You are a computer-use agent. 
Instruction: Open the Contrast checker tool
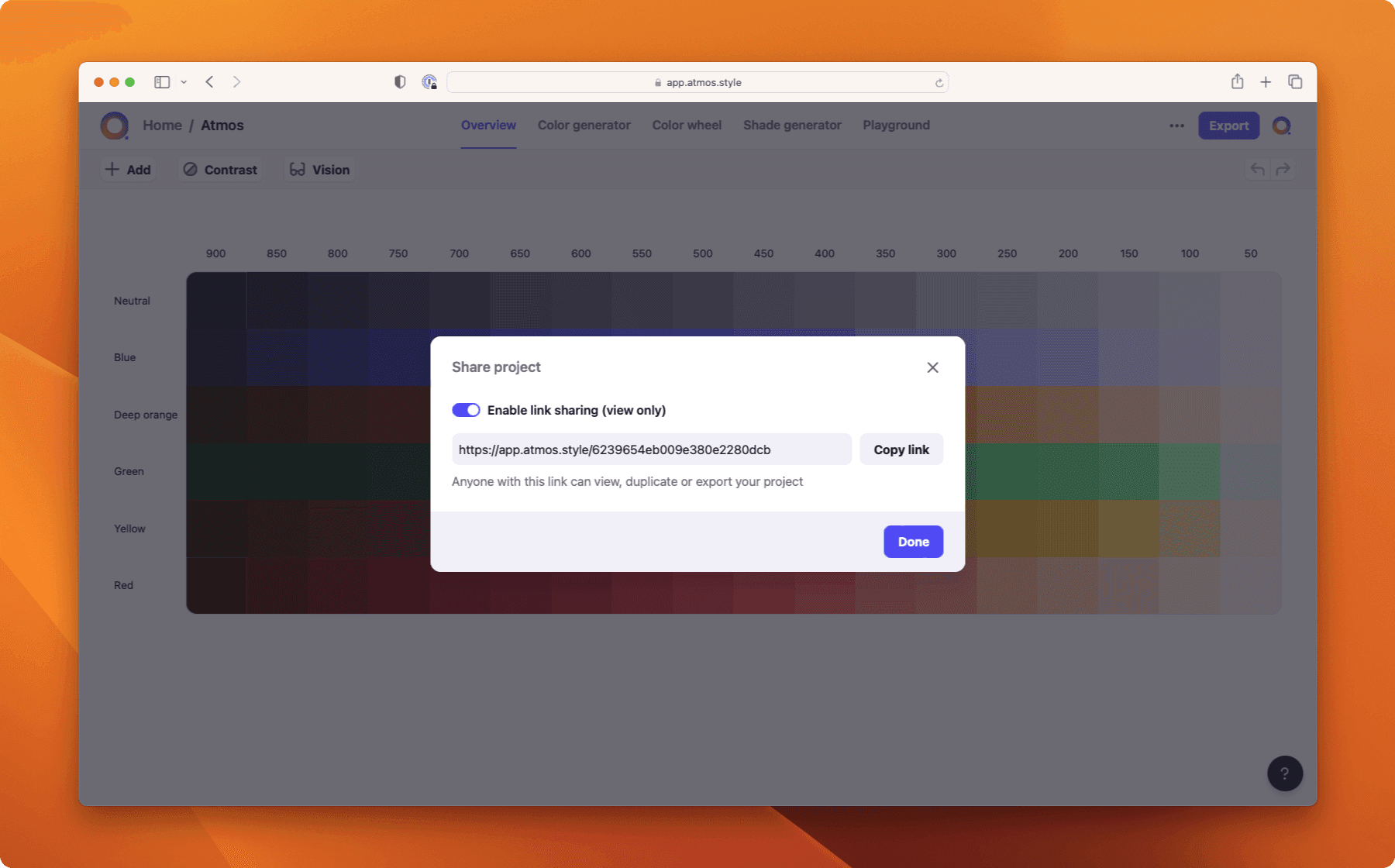coord(220,169)
